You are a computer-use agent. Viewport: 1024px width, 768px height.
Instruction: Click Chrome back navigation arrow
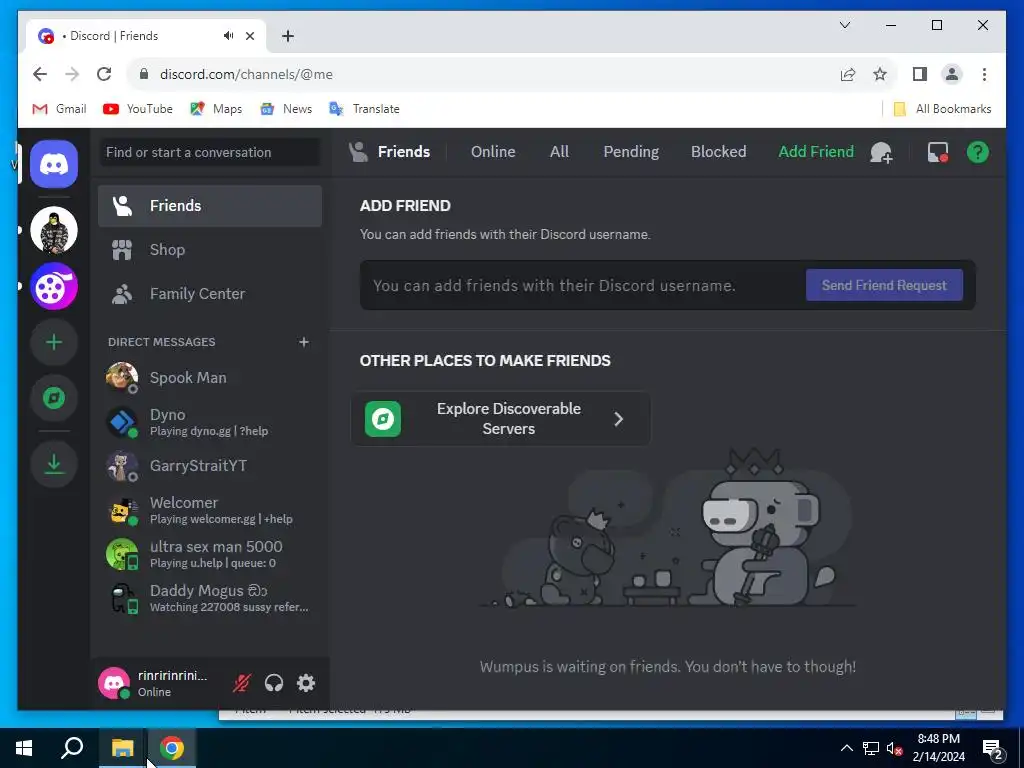[40, 74]
